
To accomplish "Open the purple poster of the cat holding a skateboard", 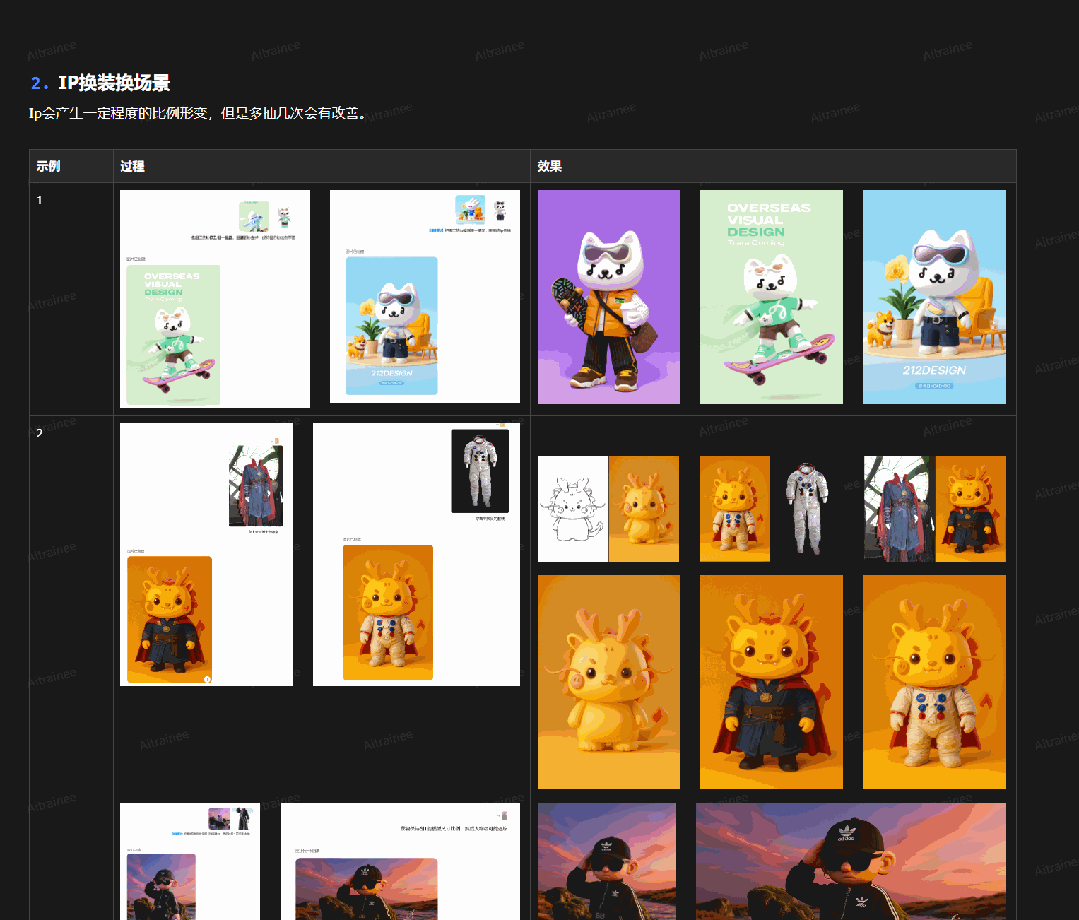I will [x=608, y=296].
